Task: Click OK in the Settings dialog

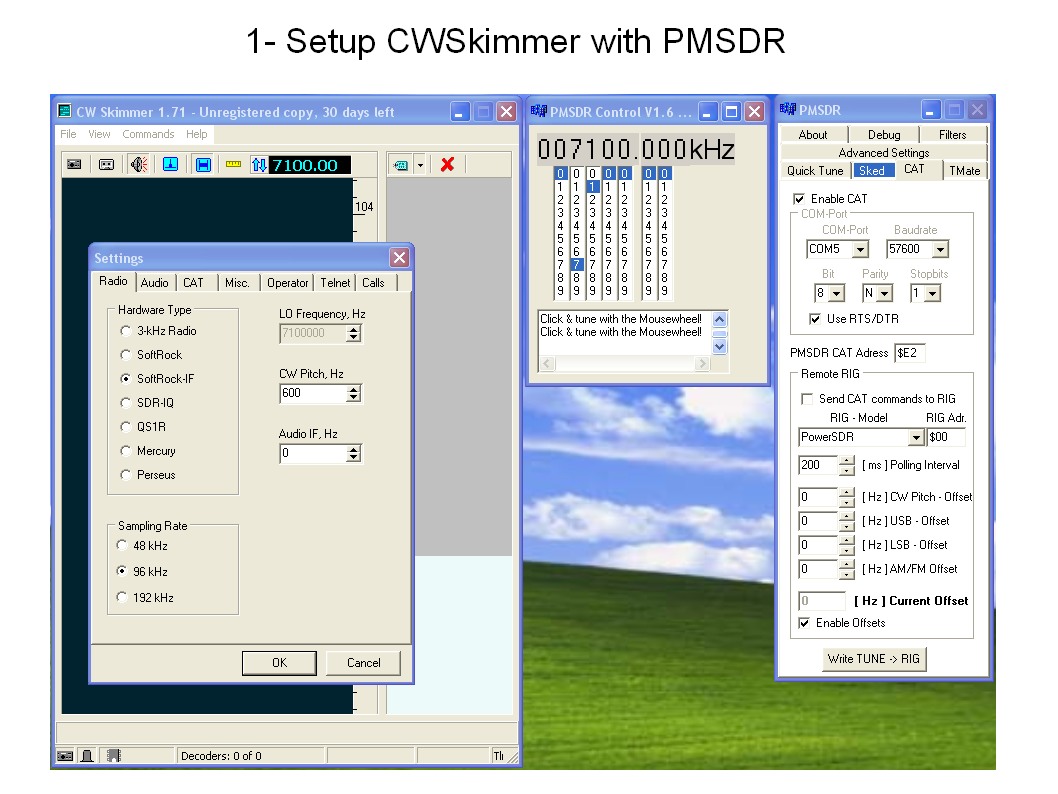Action: [x=279, y=663]
